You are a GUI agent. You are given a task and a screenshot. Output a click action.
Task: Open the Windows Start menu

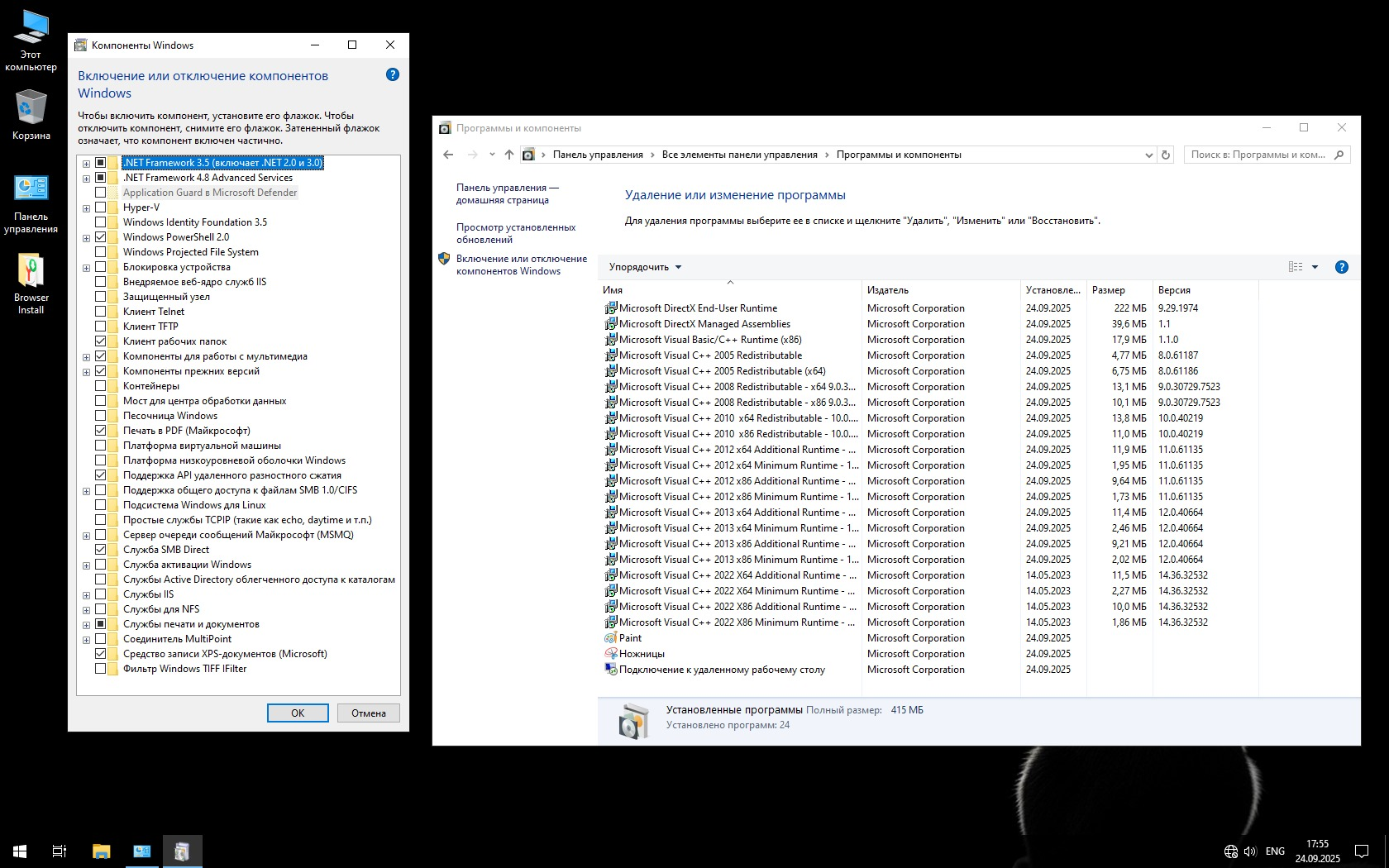click(x=20, y=851)
